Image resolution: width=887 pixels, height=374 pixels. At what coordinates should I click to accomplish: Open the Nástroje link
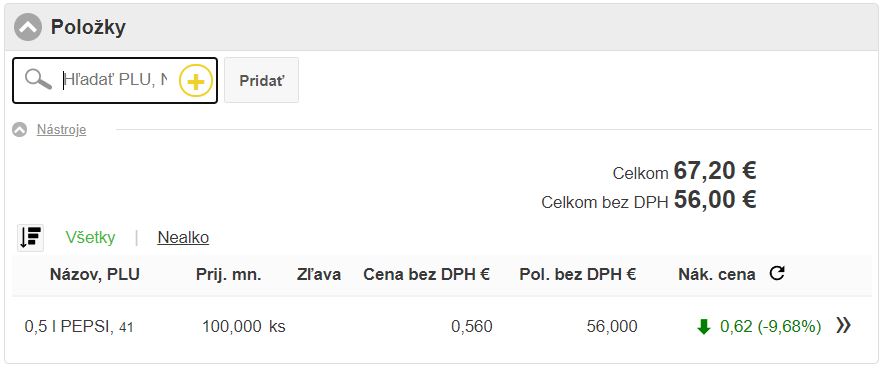tap(62, 130)
